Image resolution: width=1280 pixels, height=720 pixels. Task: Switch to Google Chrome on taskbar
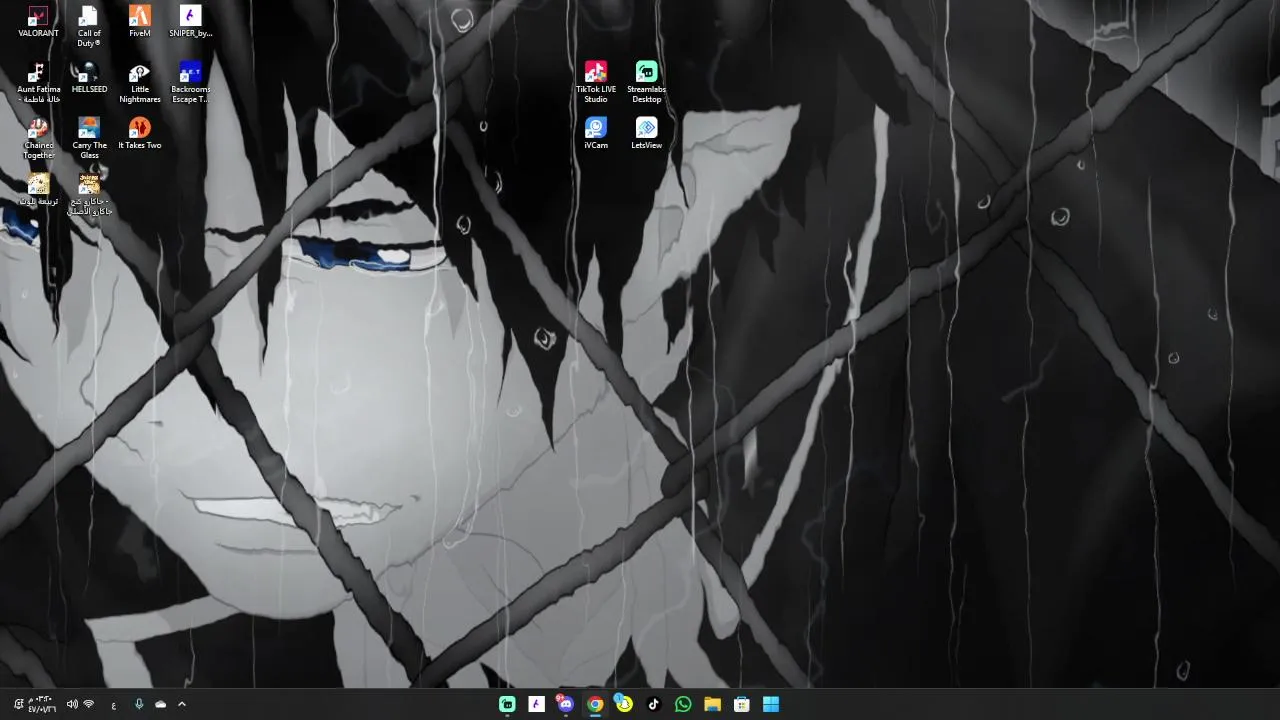595,704
